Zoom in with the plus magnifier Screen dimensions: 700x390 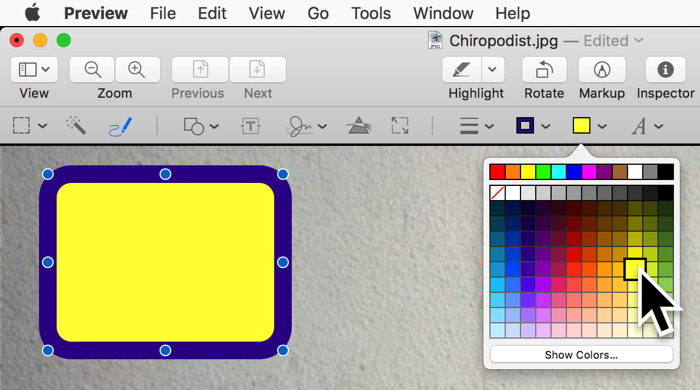(x=138, y=70)
